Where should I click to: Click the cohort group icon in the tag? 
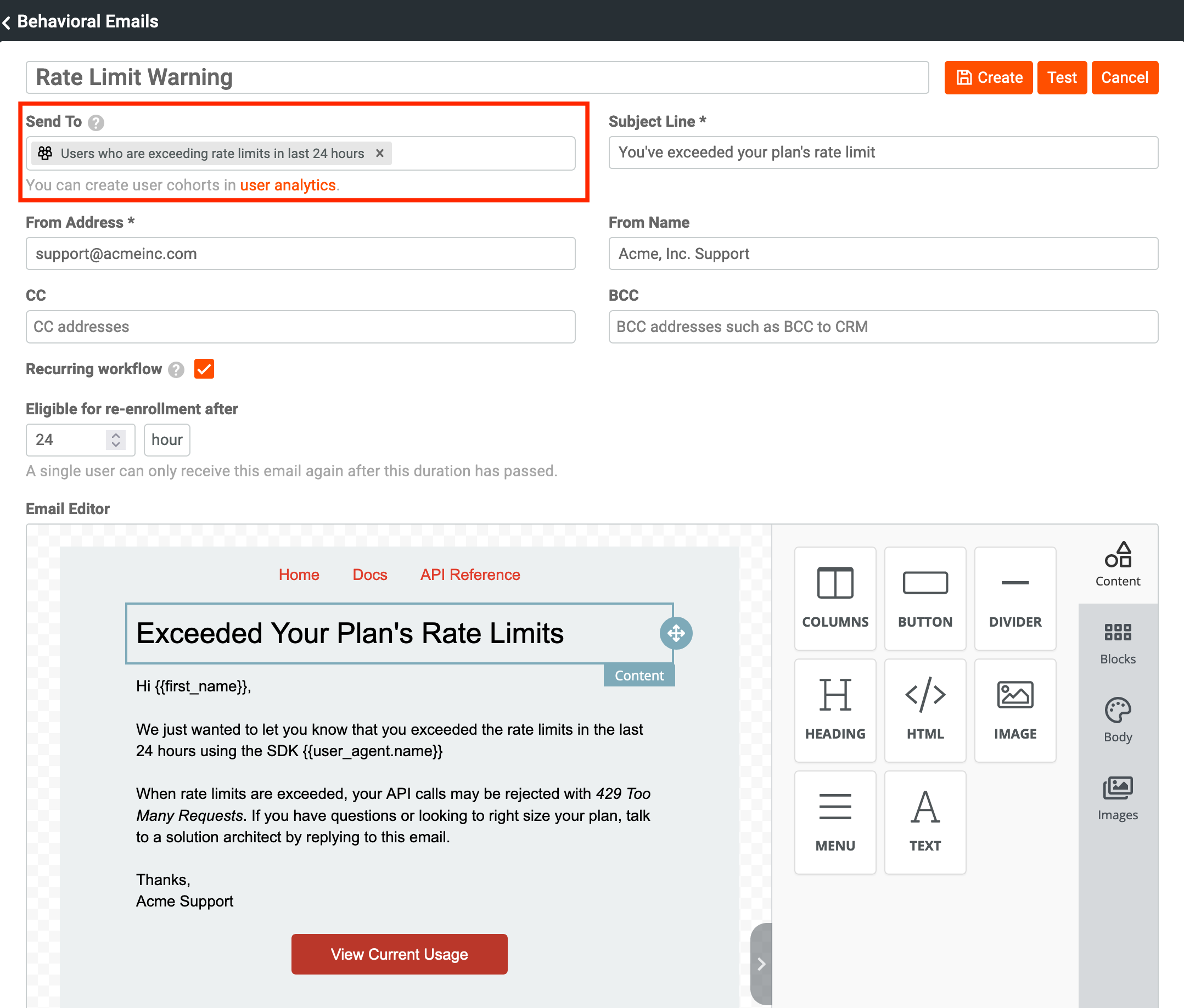45,153
